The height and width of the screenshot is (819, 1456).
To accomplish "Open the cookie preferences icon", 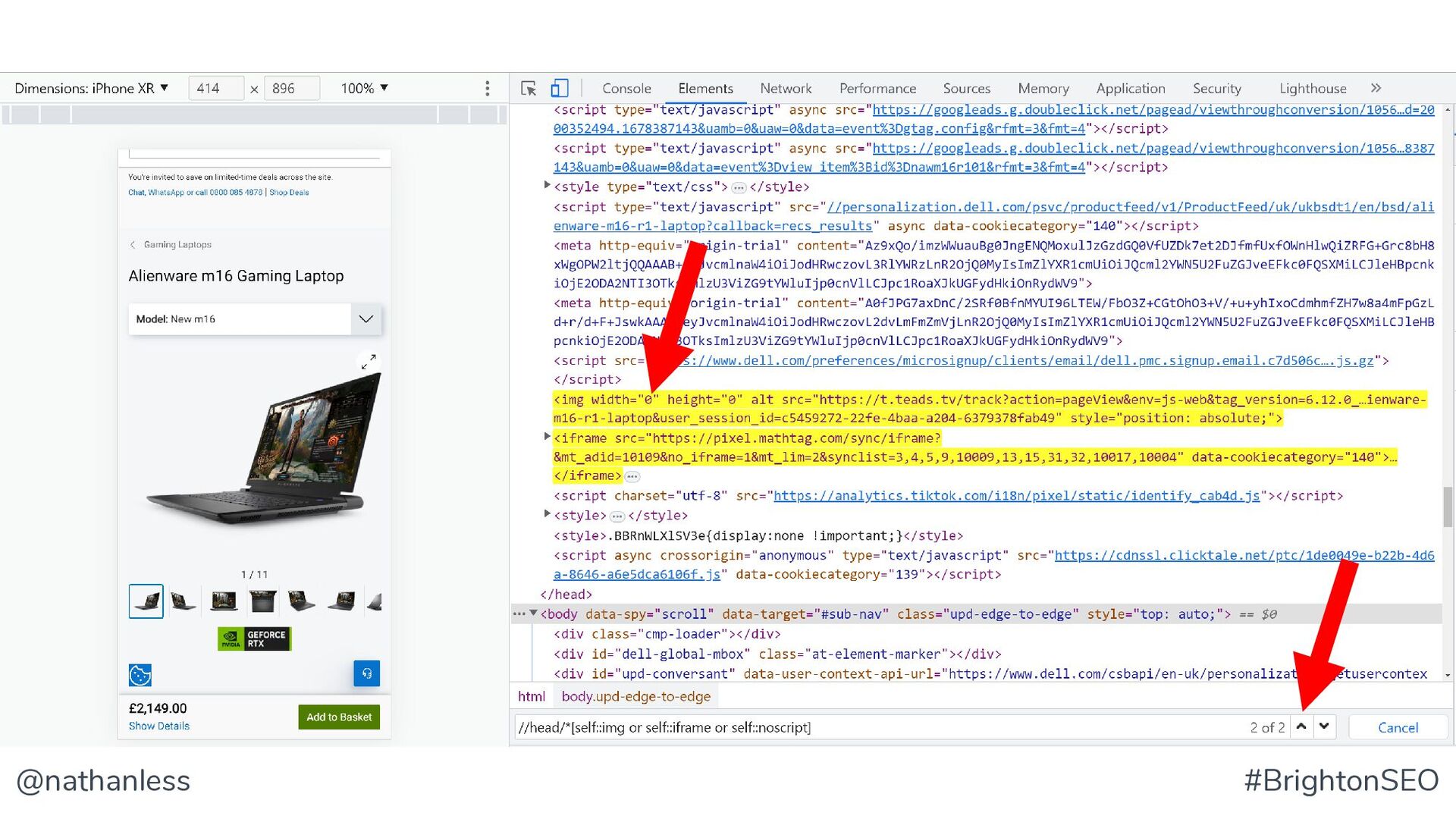I will [140, 674].
